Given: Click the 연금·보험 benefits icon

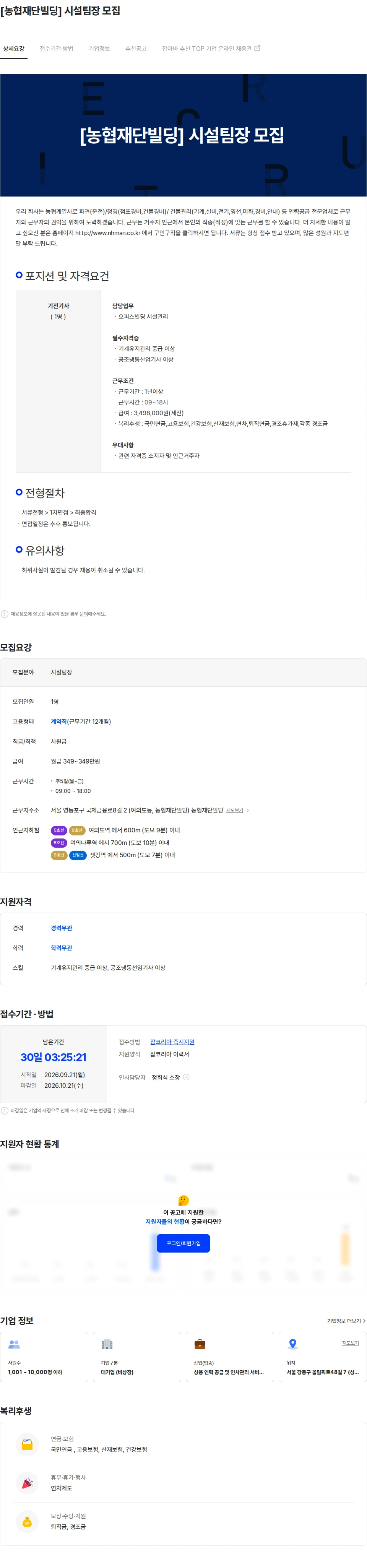Looking at the screenshot, I should point(27,1444).
